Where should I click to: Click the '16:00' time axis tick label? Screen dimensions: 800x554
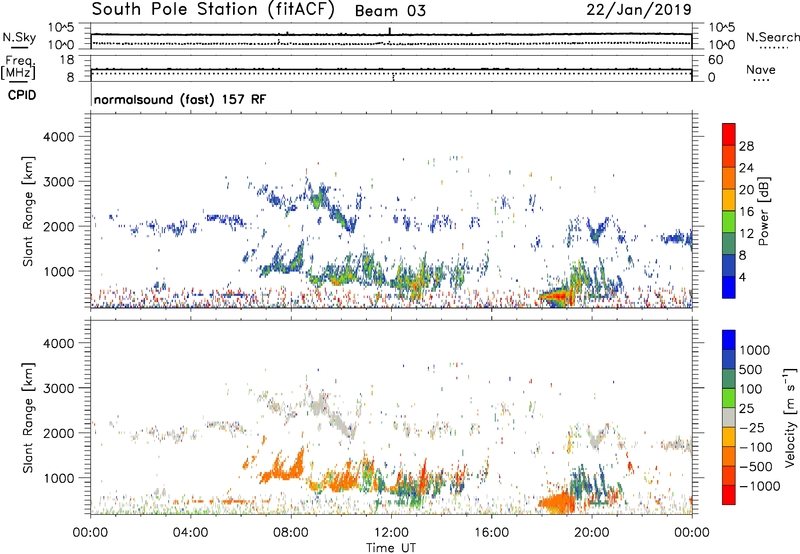[491, 533]
